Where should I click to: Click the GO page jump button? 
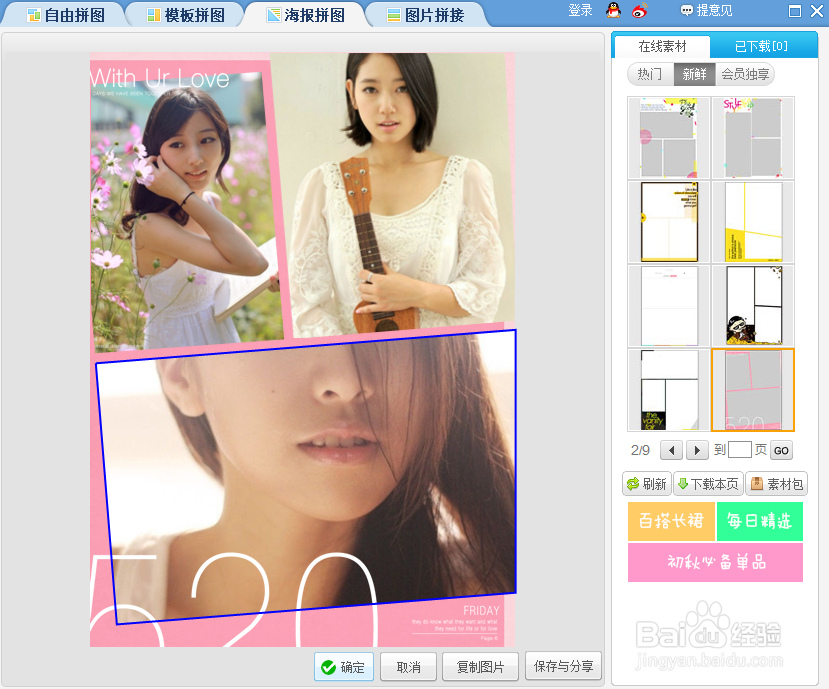point(781,451)
